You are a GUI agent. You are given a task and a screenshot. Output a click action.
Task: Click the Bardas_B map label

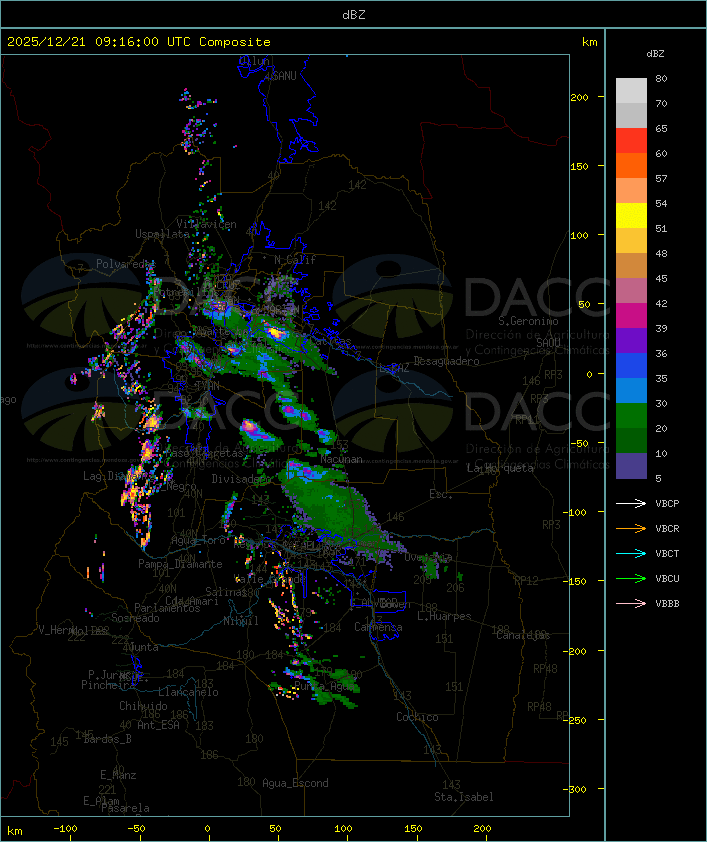tap(108, 739)
